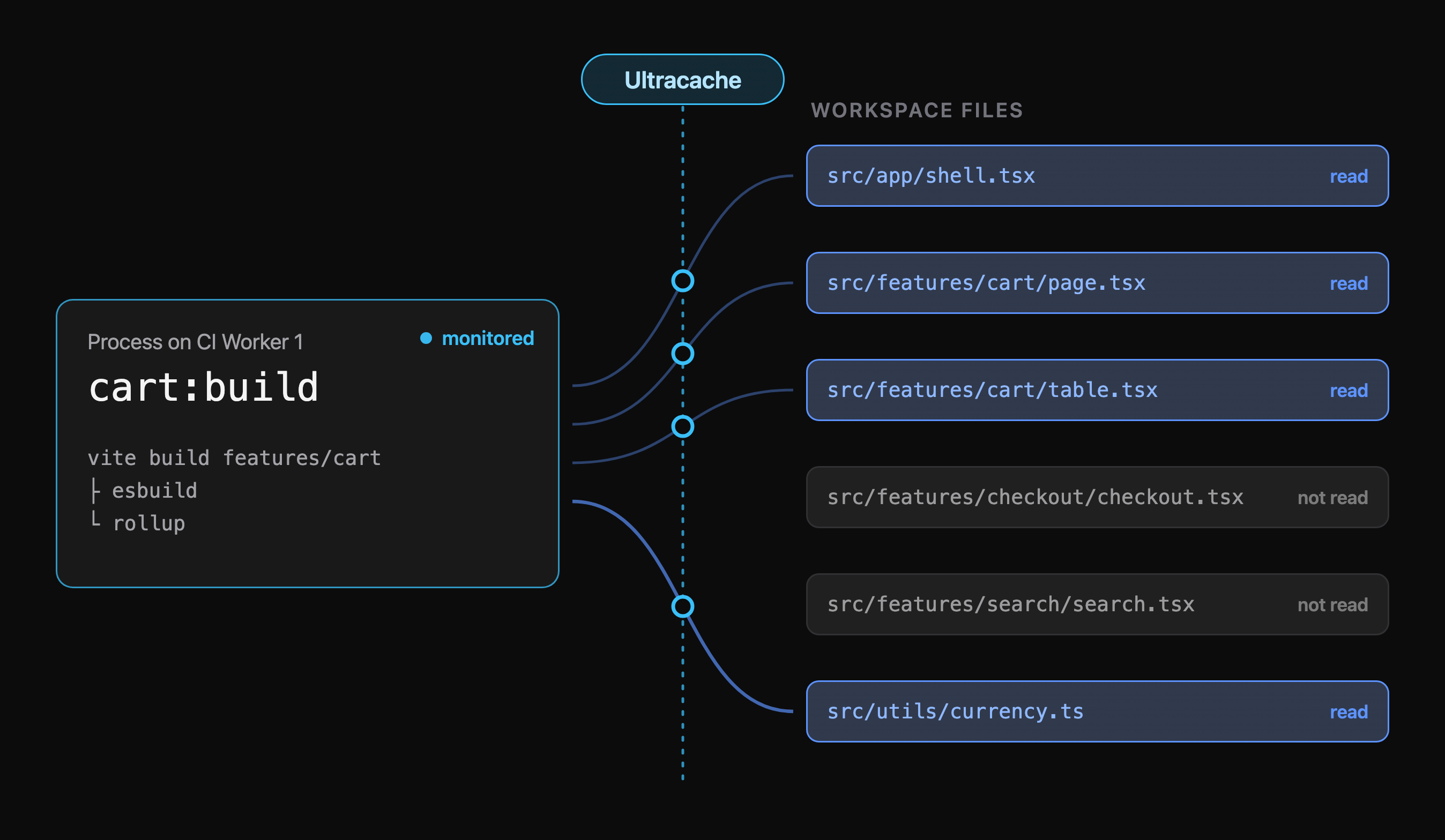Image resolution: width=1445 pixels, height=840 pixels.
Task: Select the src/features/cart/table.tsx file row
Action: [x=1097, y=390]
